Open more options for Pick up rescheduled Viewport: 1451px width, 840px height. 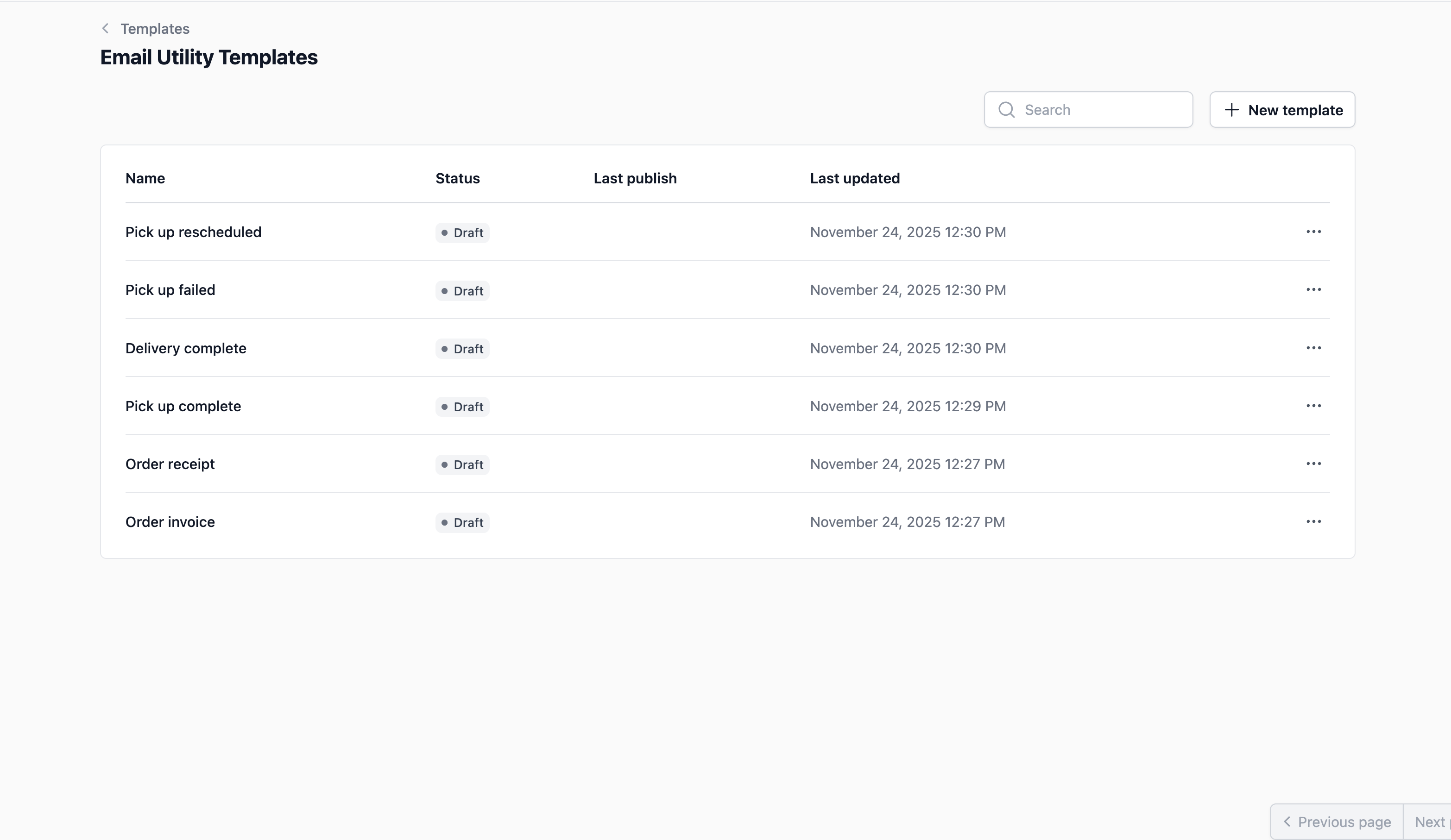pos(1313,232)
